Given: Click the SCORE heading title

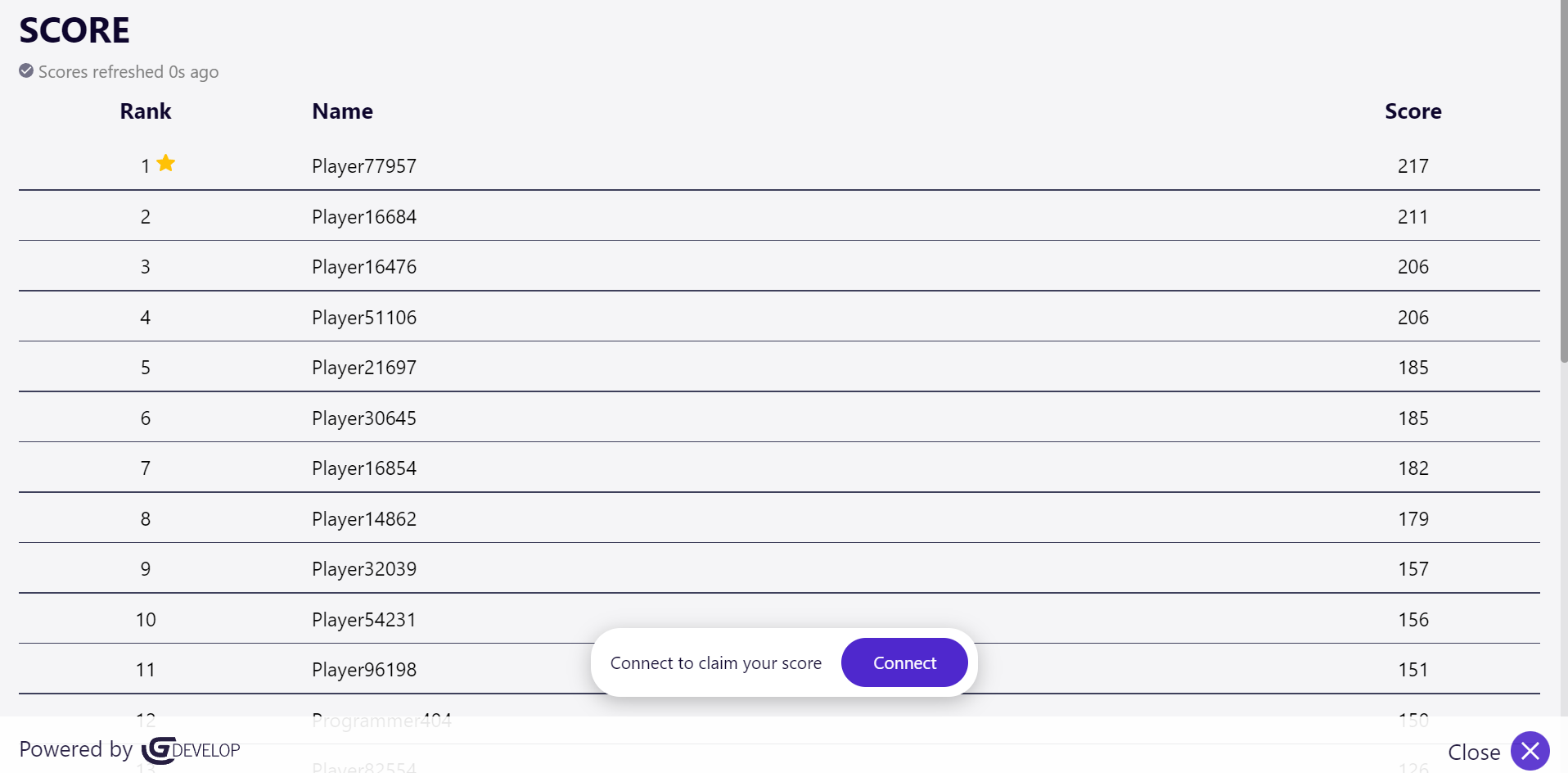Looking at the screenshot, I should (74, 31).
